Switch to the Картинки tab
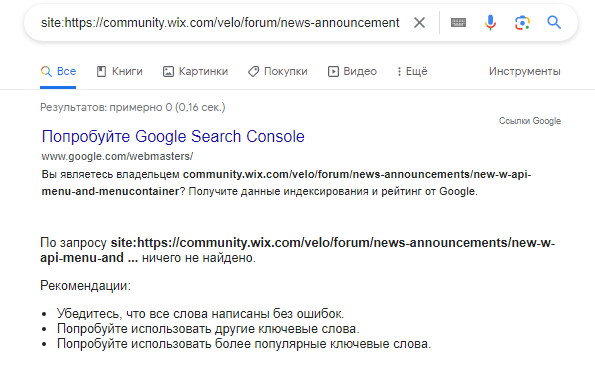This screenshot has width=595, height=376. pyautogui.click(x=195, y=71)
